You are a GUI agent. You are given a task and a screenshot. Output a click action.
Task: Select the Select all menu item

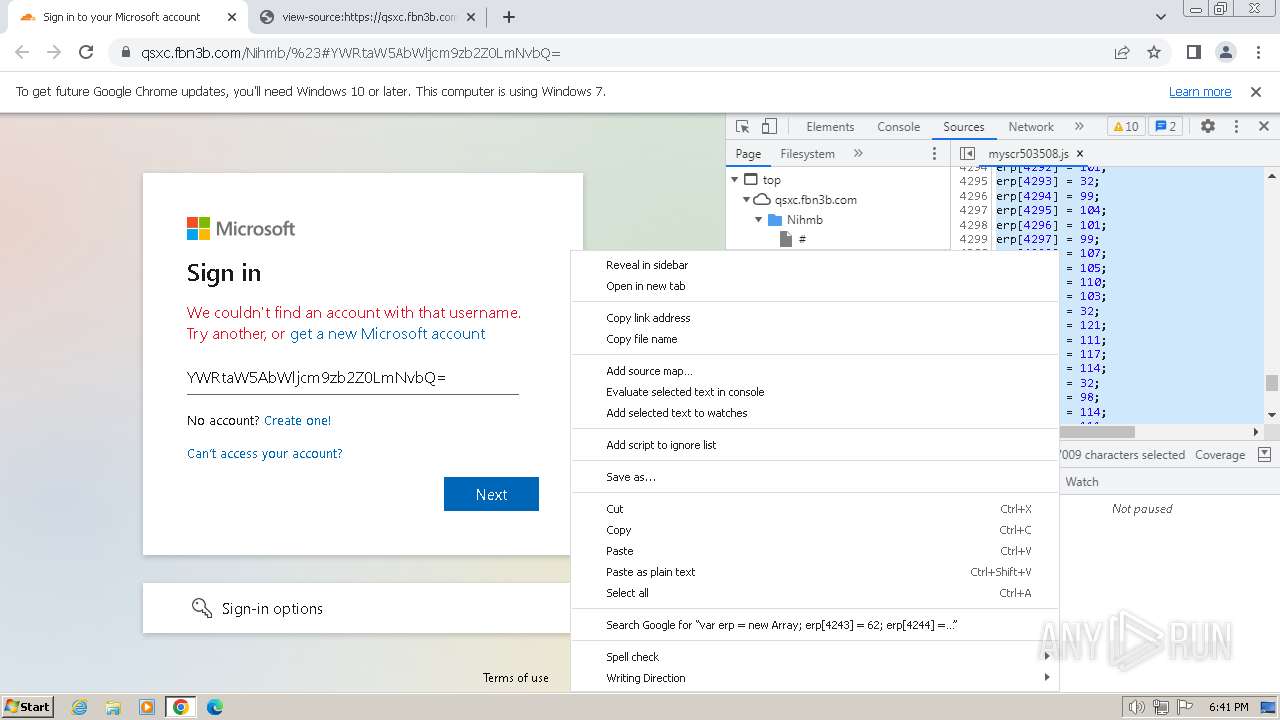coord(815,593)
